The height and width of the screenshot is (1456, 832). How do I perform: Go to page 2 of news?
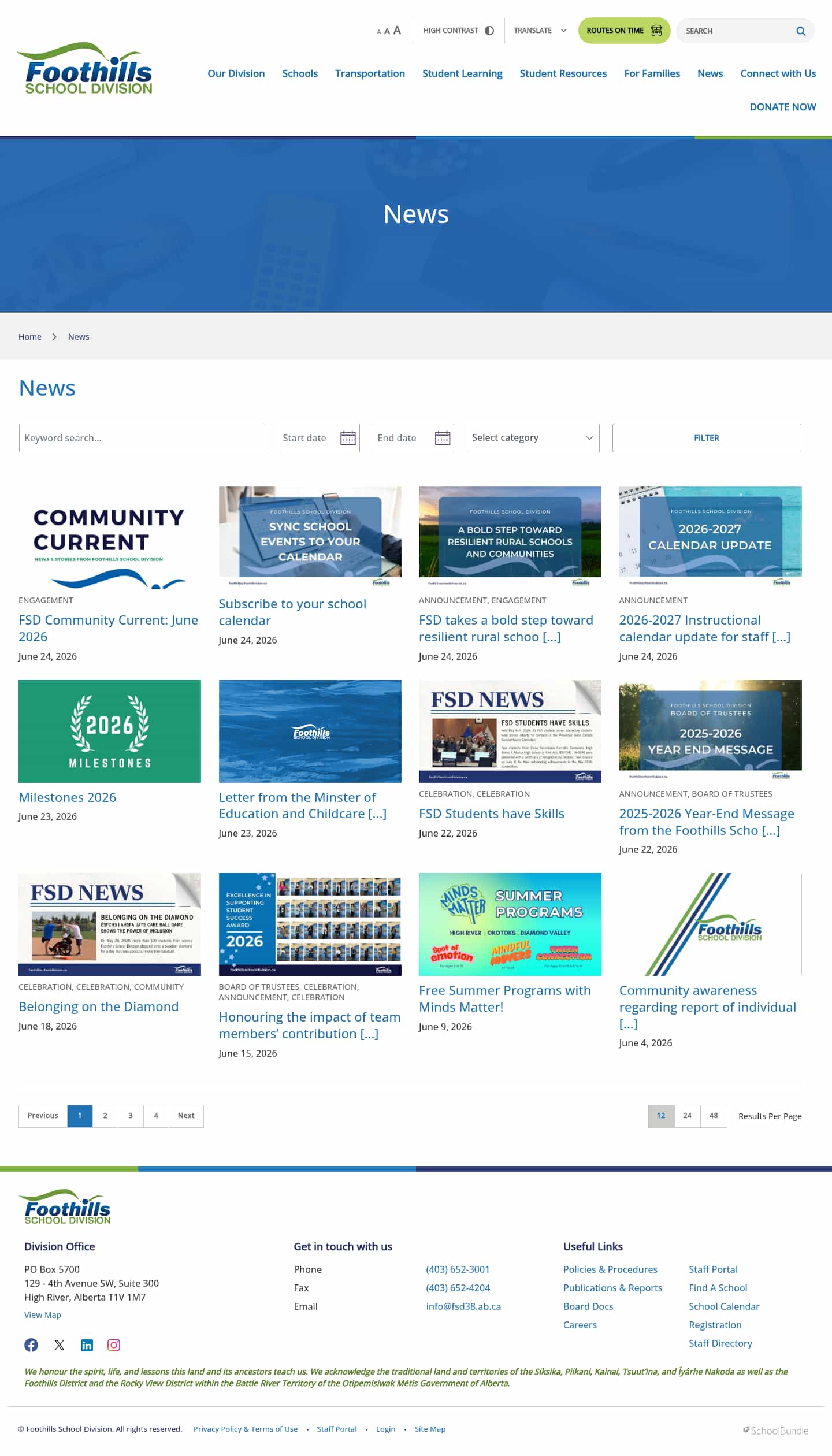tap(105, 1116)
